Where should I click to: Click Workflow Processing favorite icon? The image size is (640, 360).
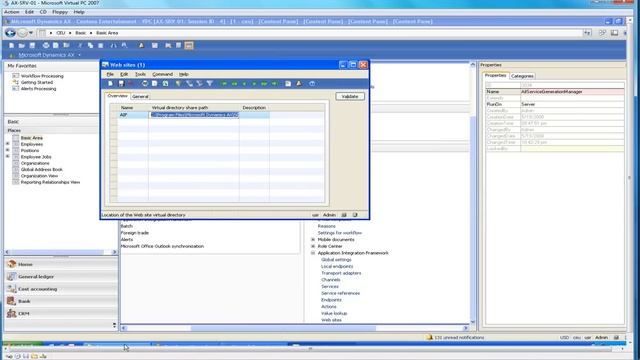point(16,76)
